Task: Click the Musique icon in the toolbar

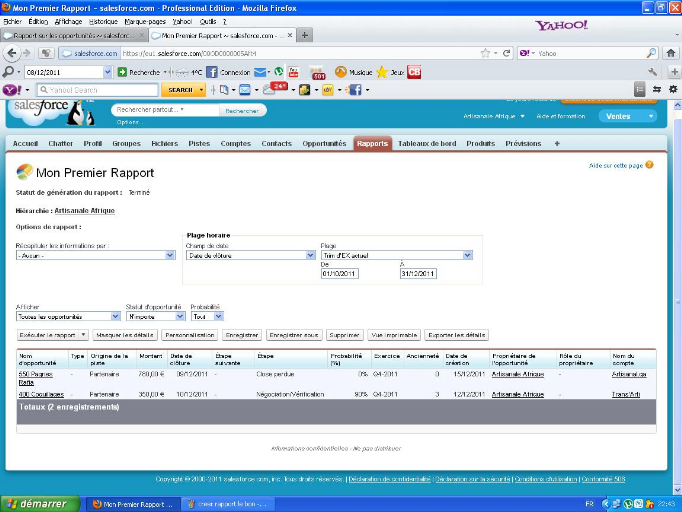Action: tap(341, 72)
